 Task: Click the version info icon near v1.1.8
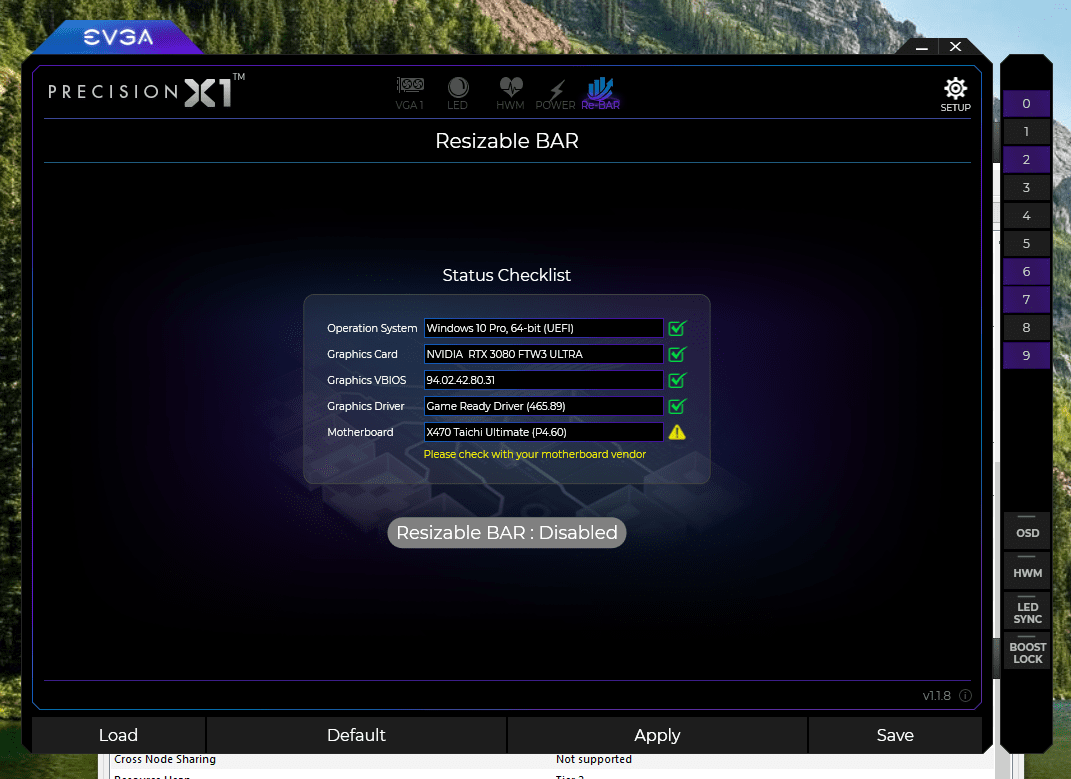click(965, 696)
